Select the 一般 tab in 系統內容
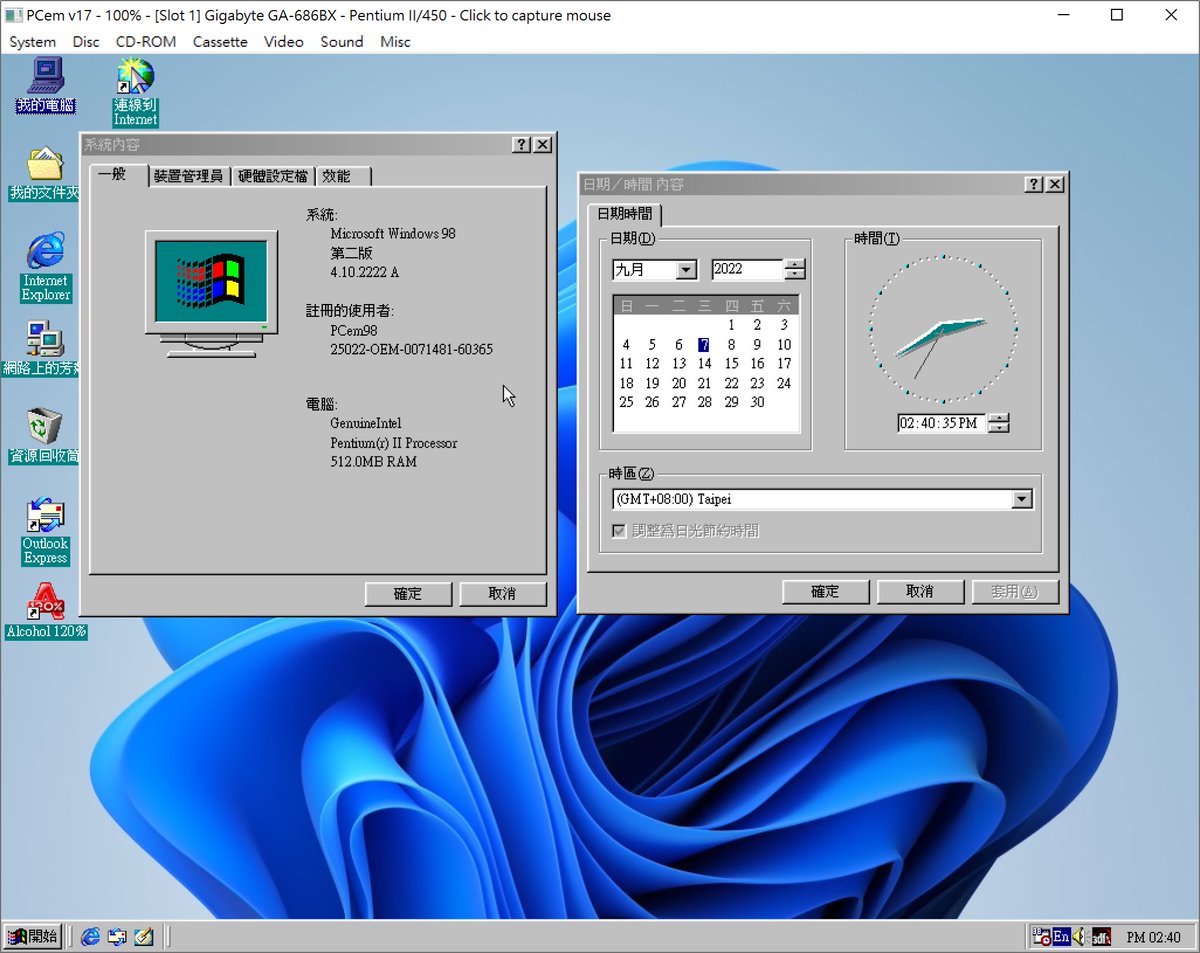Viewport: 1200px width, 953px height. pyautogui.click(x=118, y=175)
